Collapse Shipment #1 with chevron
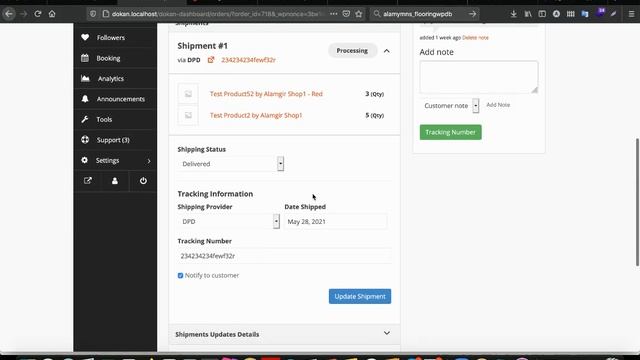The image size is (640, 360). (387, 51)
